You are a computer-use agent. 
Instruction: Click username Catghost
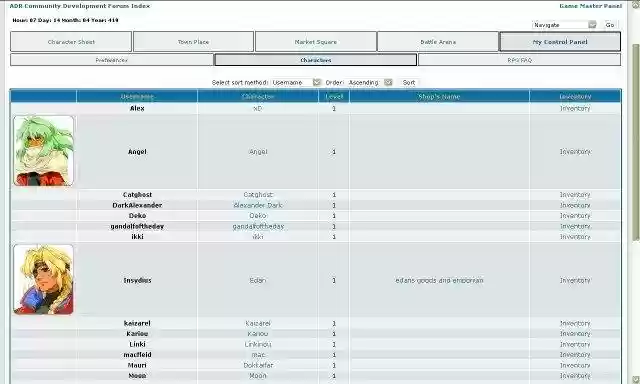(137, 195)
